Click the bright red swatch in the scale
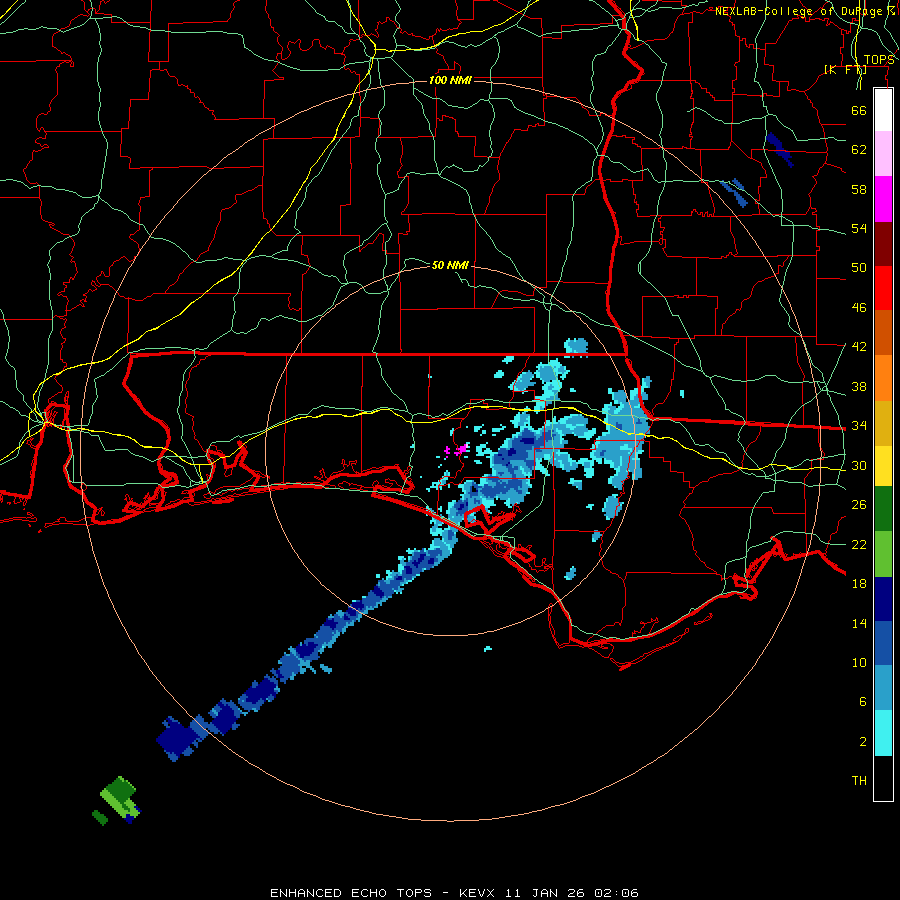Viewport: 900px width, 900px height. click(x=883, y=288)
